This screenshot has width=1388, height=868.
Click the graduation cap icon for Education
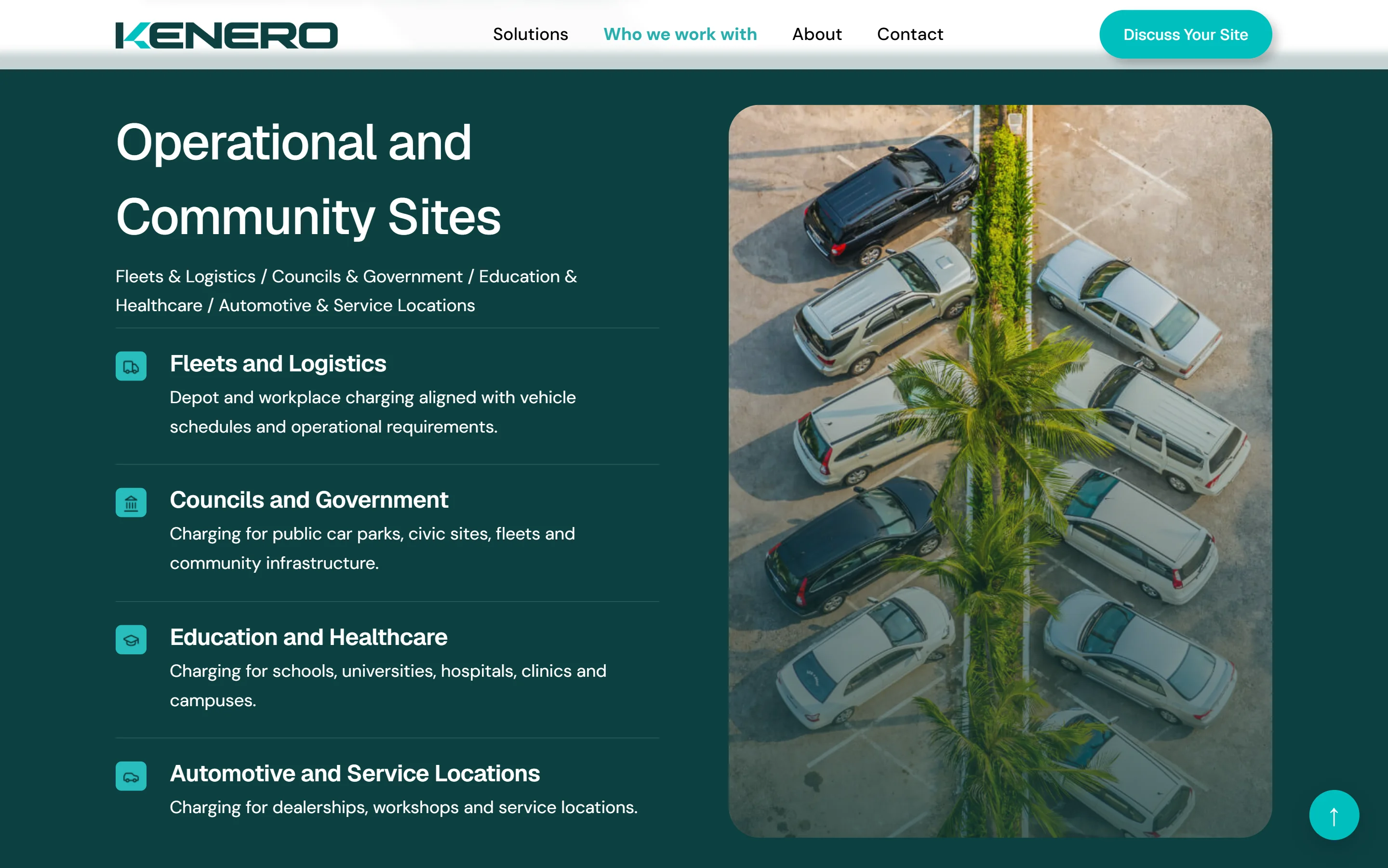coord(131,640)
